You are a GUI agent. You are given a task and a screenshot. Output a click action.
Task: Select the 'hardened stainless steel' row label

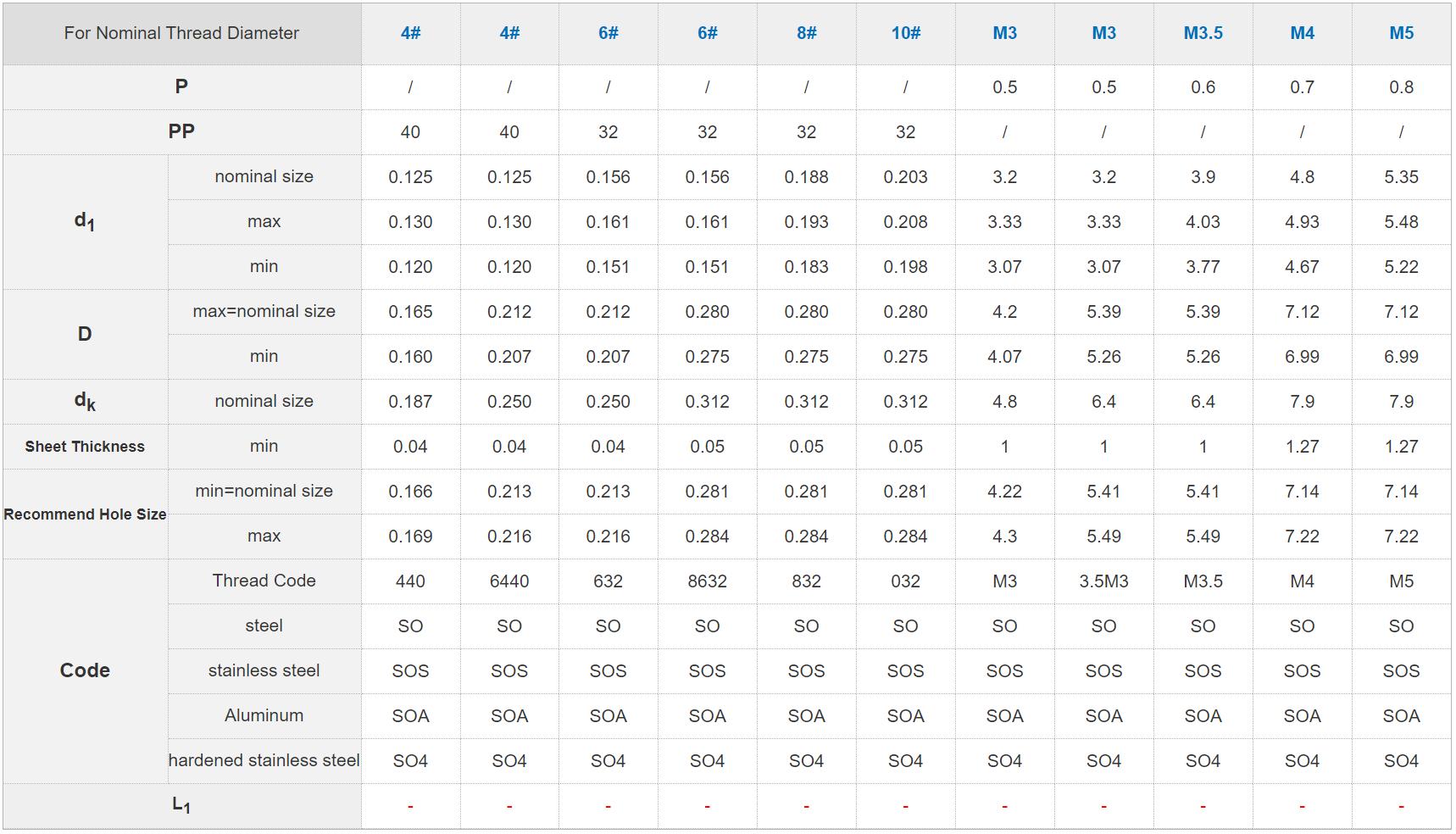[x=264, y=760]
